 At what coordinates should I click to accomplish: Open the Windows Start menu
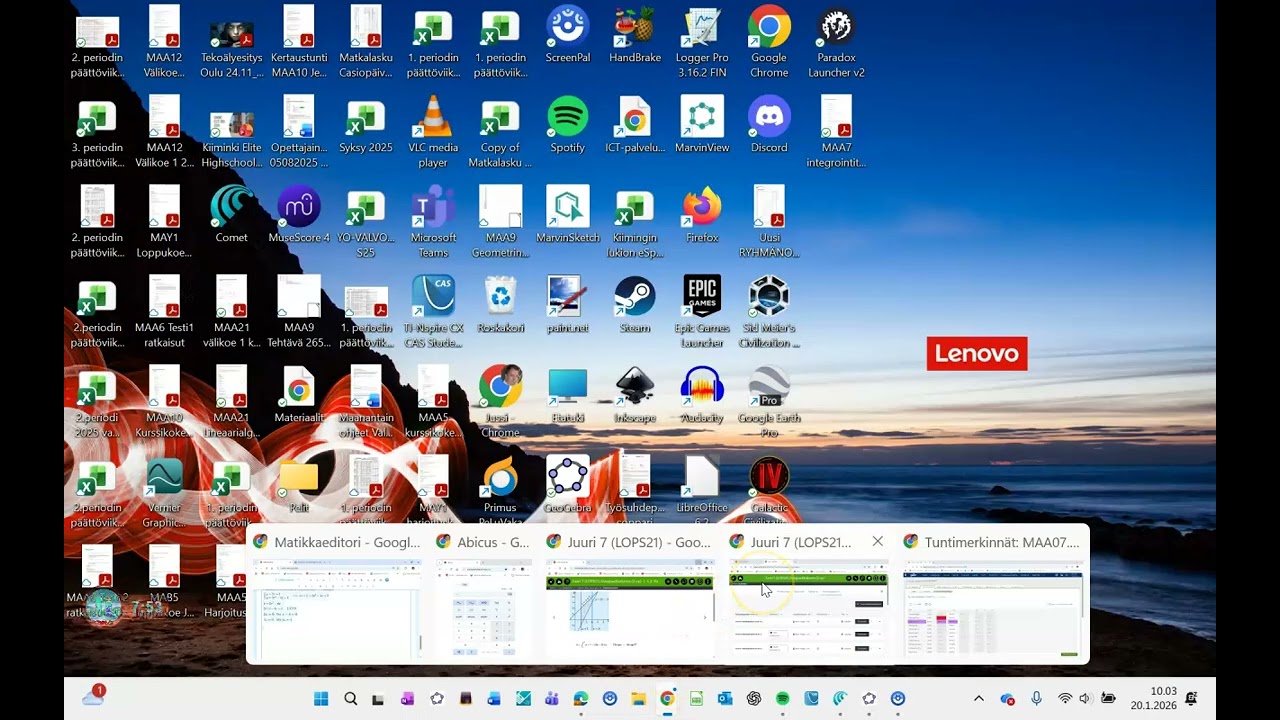321,698
